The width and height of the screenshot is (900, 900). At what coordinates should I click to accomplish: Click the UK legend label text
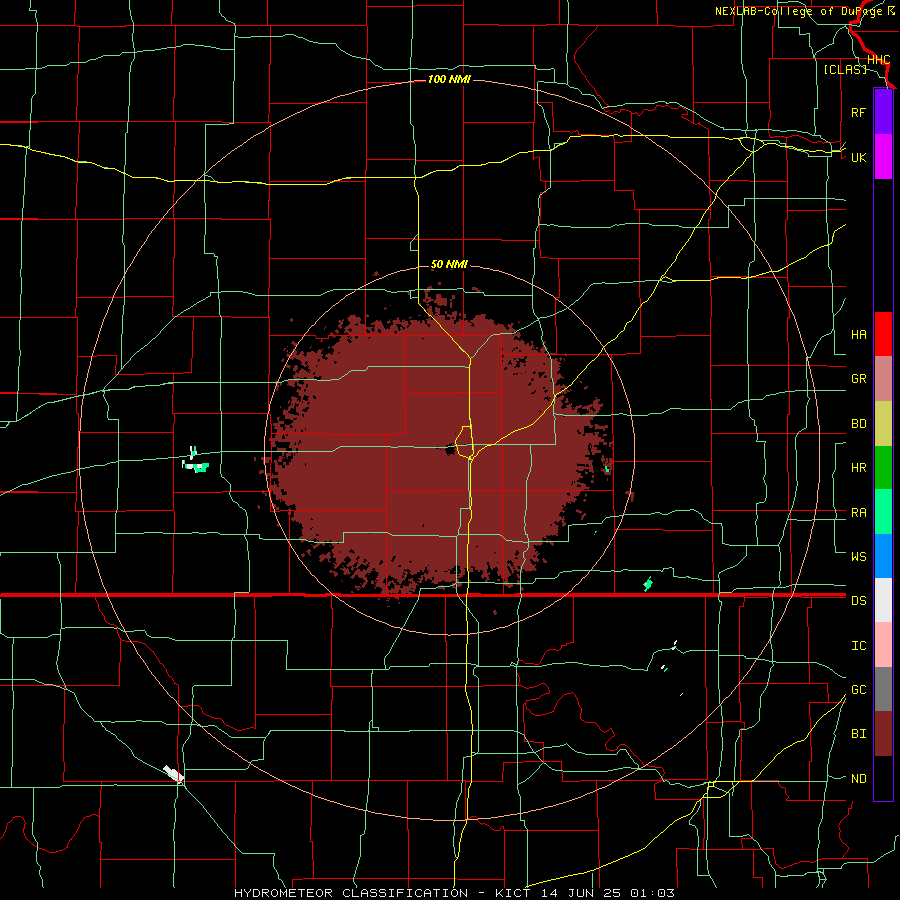pyautogui.click(x=858, y=157)
